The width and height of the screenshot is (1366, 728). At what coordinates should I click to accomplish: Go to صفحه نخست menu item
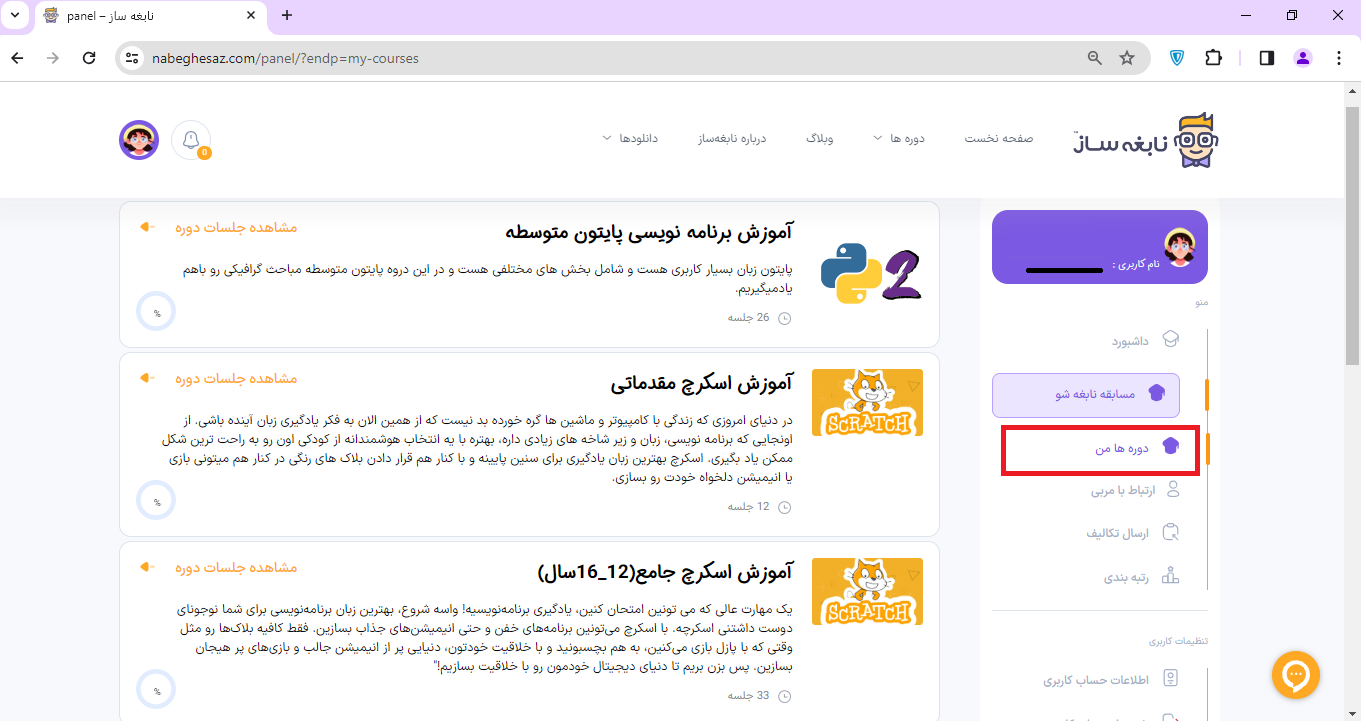pos(998,138)
